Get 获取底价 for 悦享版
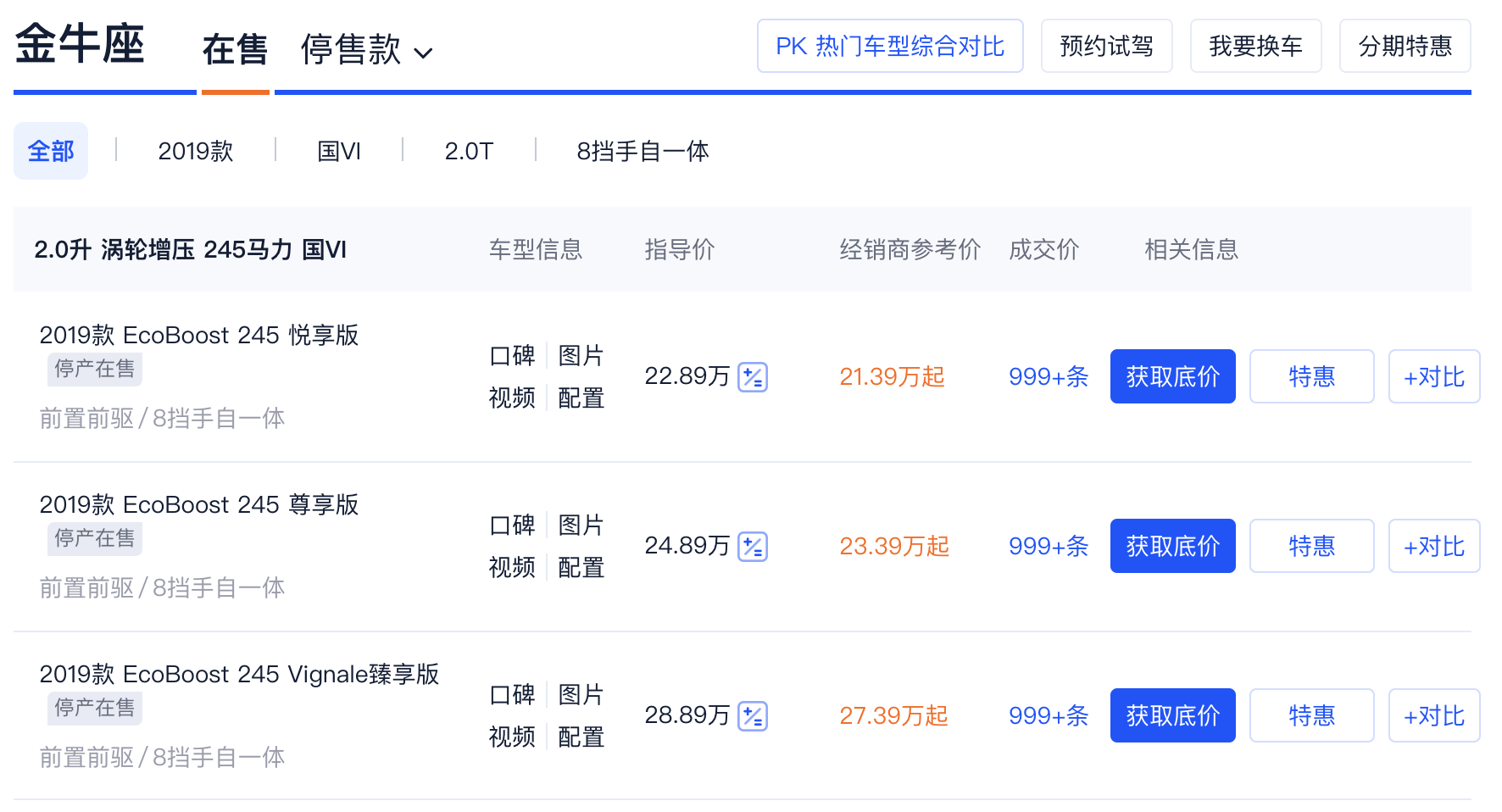 click(1172, 376)
